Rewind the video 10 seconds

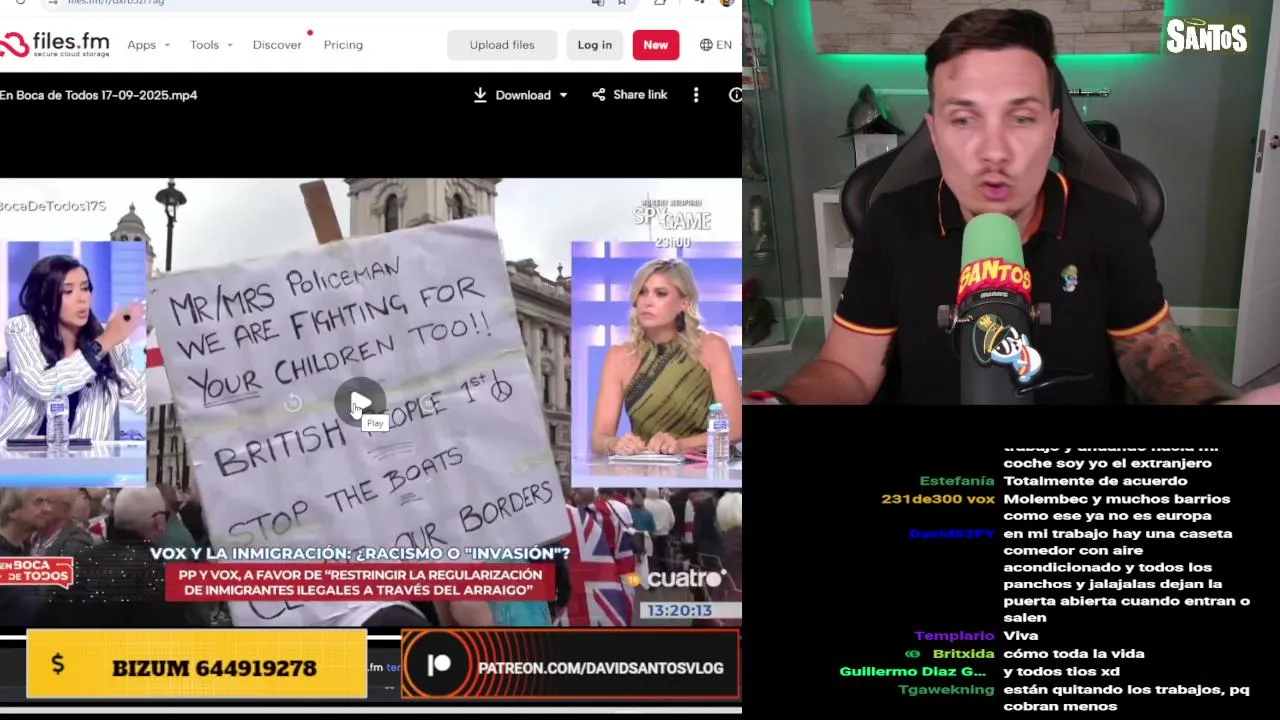pyautogui.click(x=292, y=403)
